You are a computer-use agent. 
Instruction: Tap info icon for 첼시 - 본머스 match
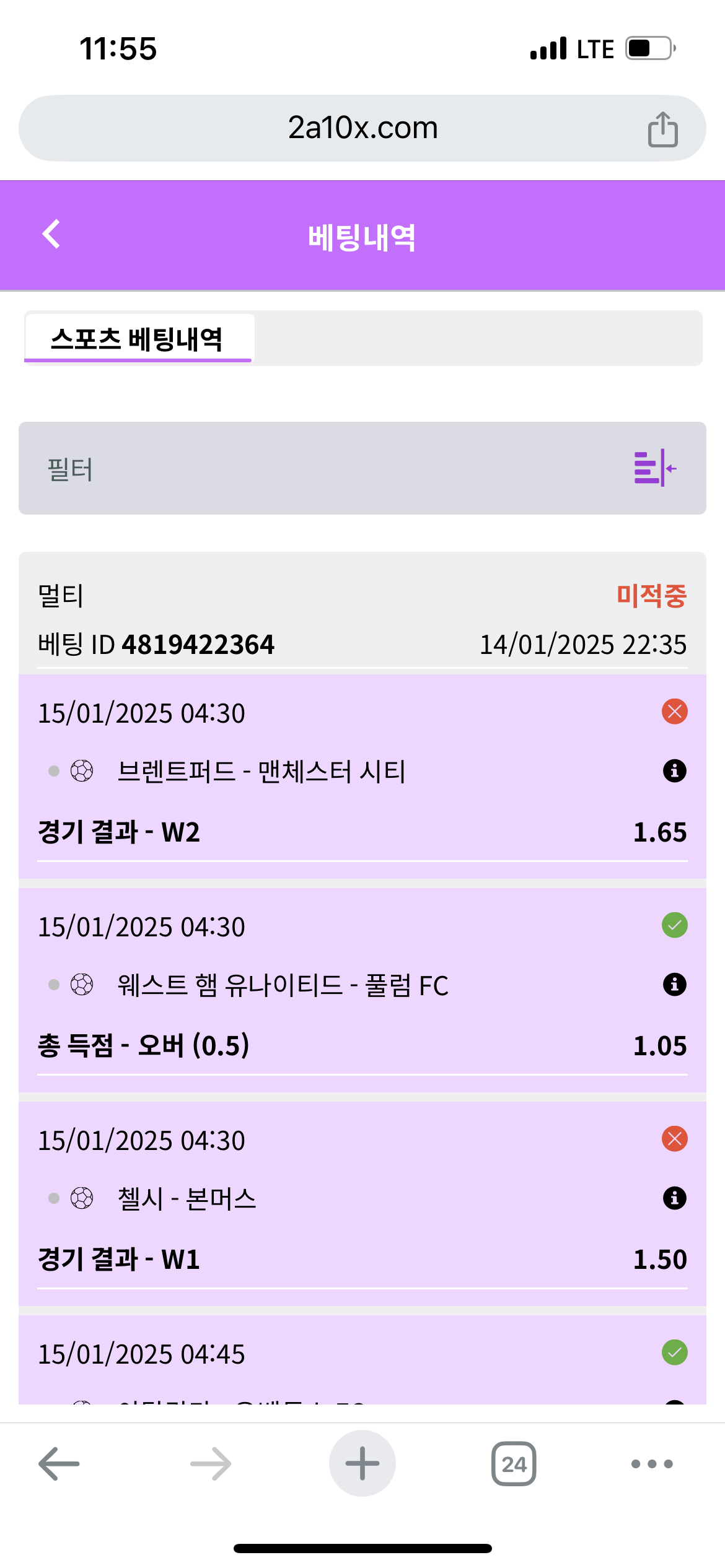click(x=674, y=1198)
